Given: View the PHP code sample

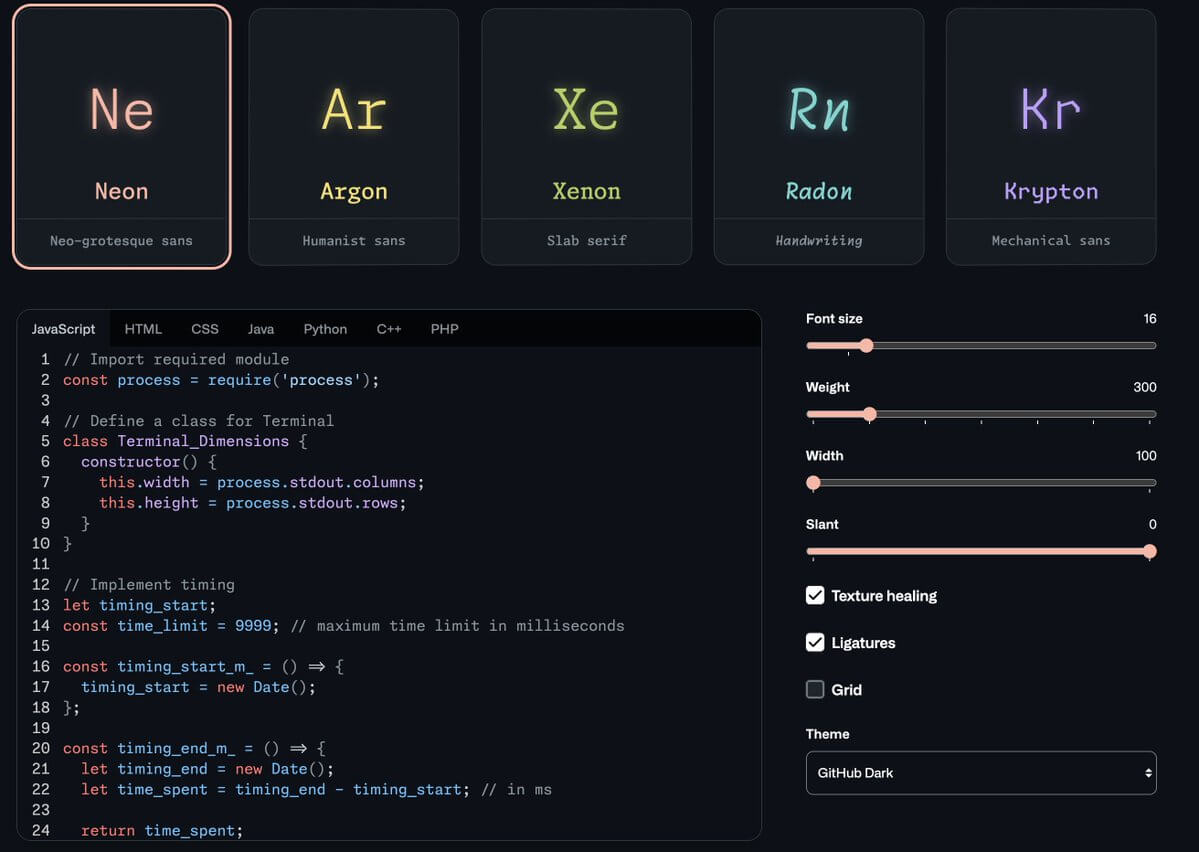Looking at the screenshot, I should (x=444, y=328).
